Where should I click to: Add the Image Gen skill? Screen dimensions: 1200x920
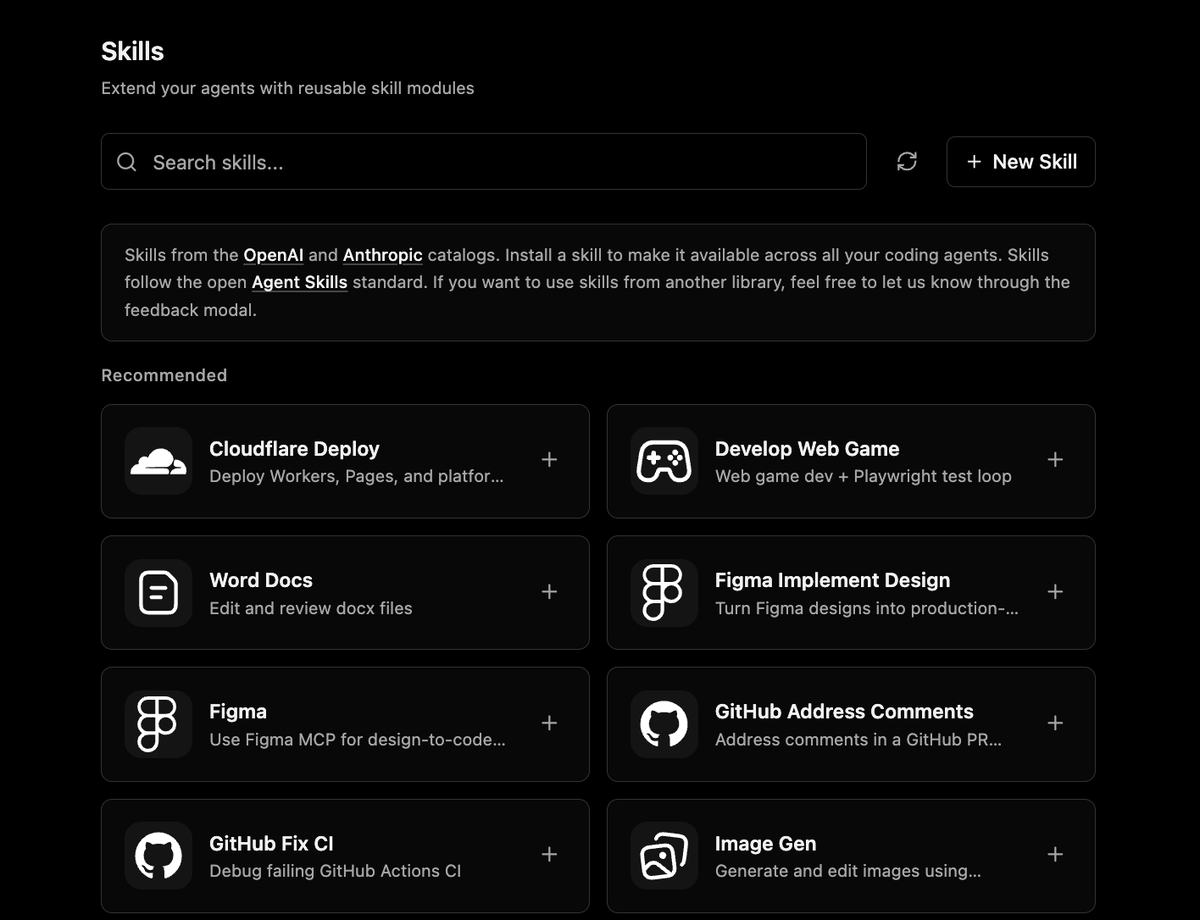point(1055,855)
